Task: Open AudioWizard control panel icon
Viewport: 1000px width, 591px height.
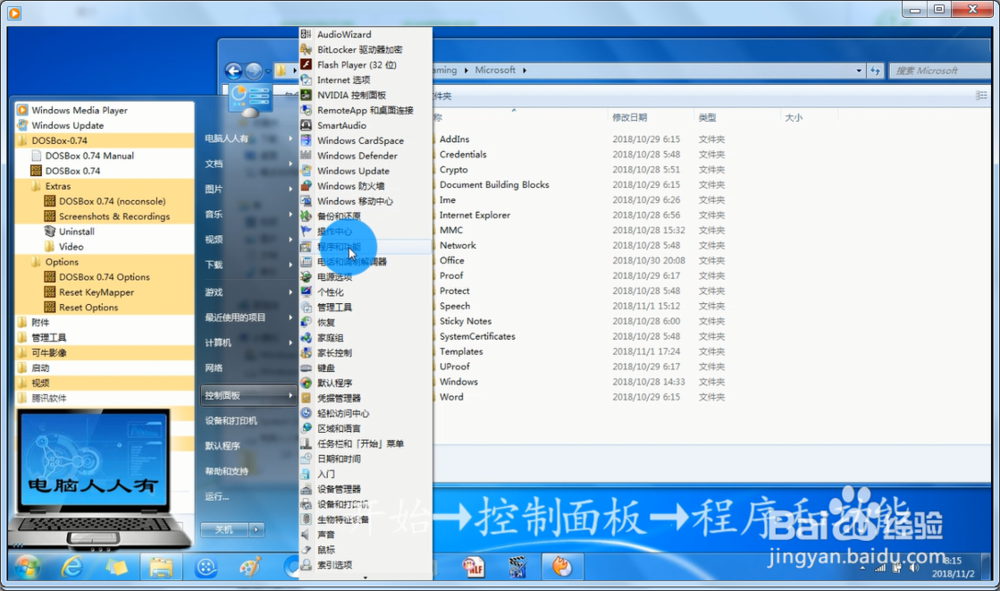Action: tap(306, 34)
